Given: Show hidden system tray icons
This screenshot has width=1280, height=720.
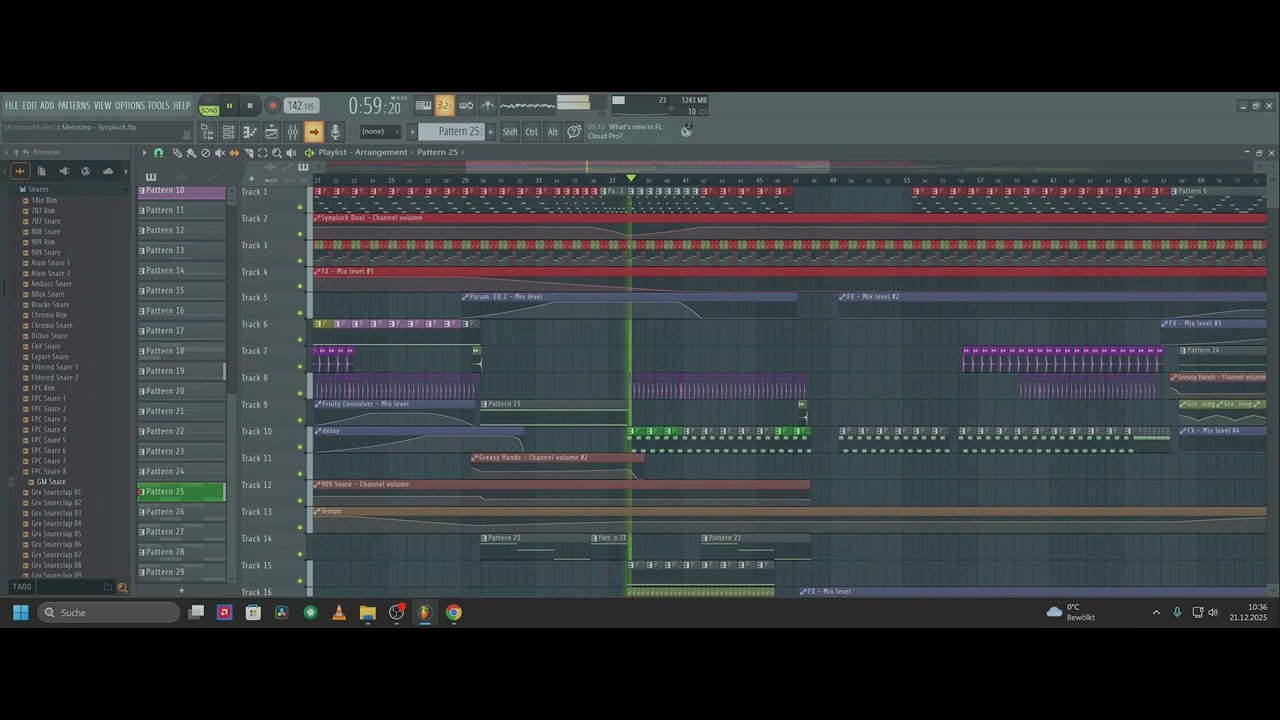Looking at the screenshot, I should (x=1156, y=613).
